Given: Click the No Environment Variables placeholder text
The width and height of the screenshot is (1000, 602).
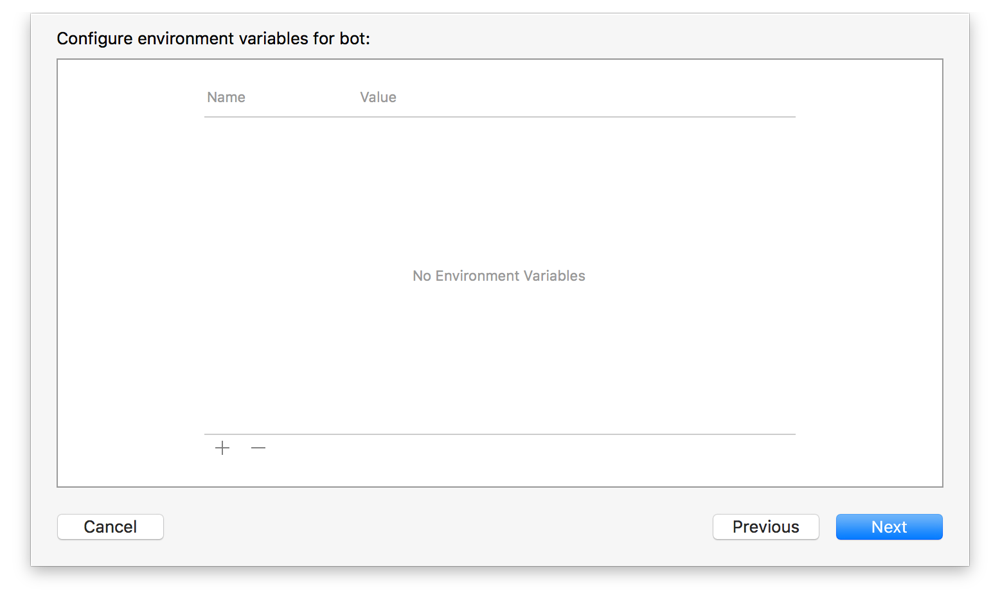Looking at the screenshot, I should pyautogui.click(x=498, y=276).
